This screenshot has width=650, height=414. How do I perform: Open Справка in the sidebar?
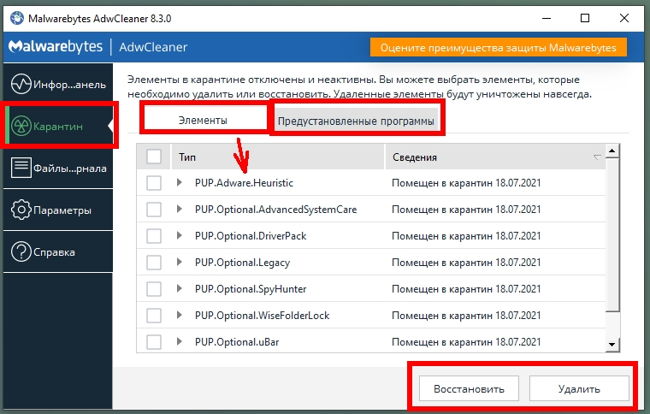(58, 252)
